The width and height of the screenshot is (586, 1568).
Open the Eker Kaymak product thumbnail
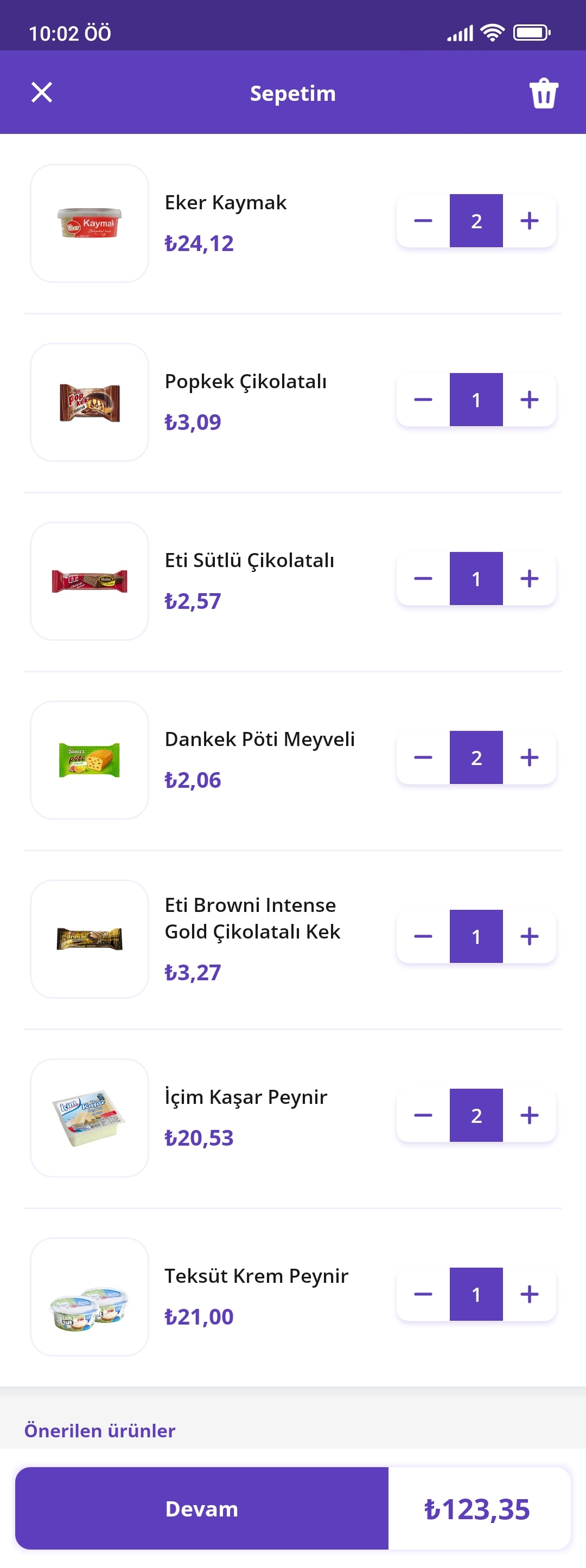[90, 223]
